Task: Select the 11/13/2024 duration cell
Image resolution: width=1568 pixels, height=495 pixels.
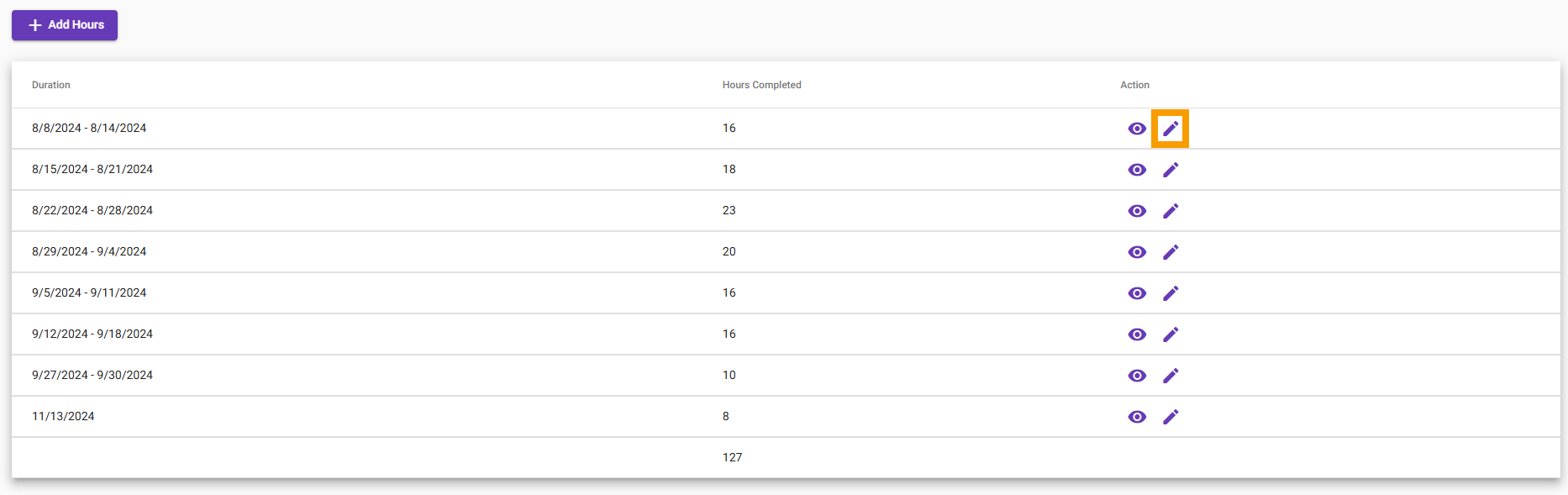Action: [63, 416]
